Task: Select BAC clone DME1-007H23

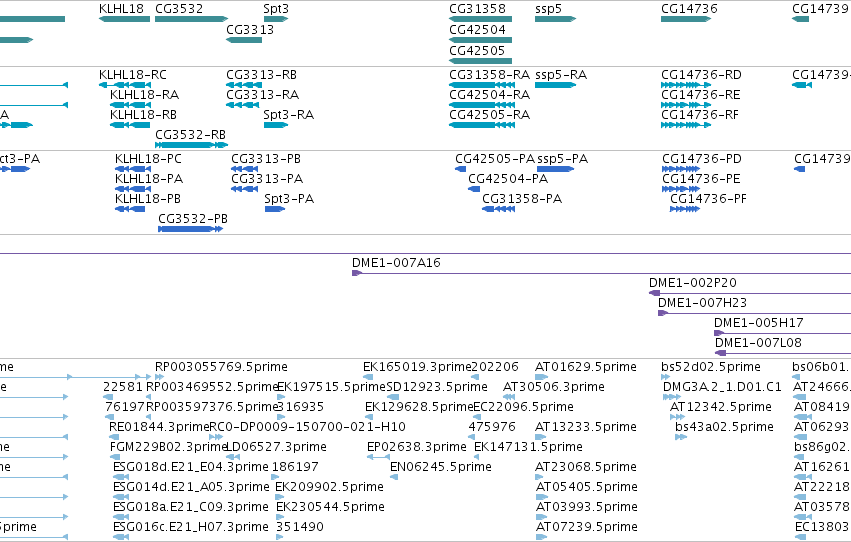Action: (754, 313)
